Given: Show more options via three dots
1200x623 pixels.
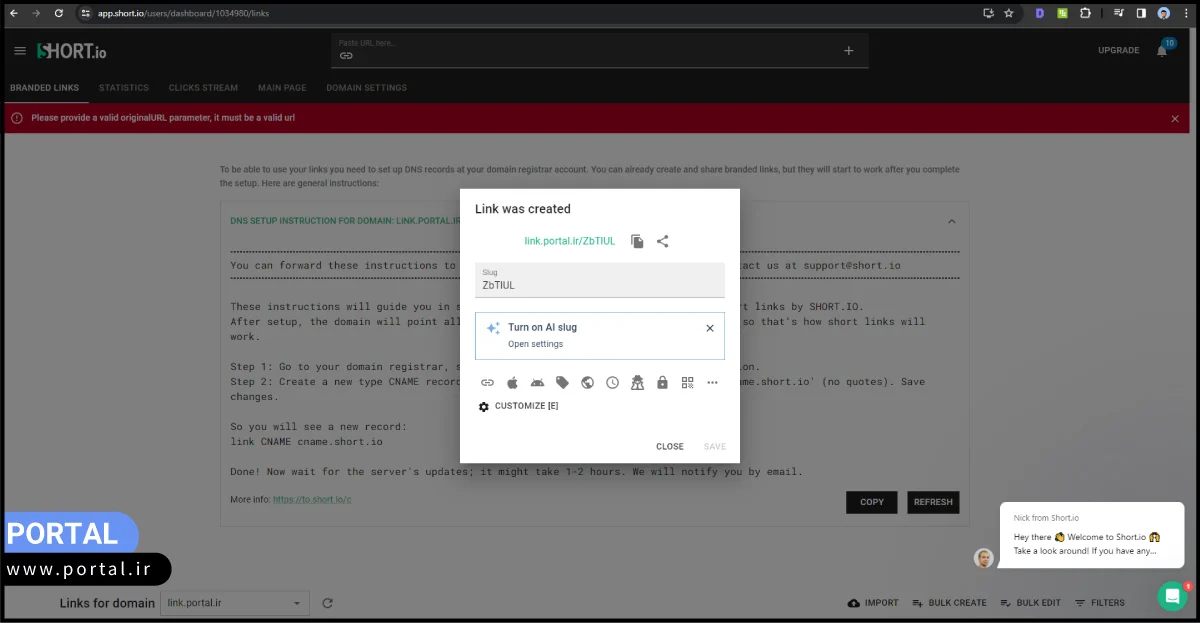Looking at the screenshot, I should coord(712,383).
